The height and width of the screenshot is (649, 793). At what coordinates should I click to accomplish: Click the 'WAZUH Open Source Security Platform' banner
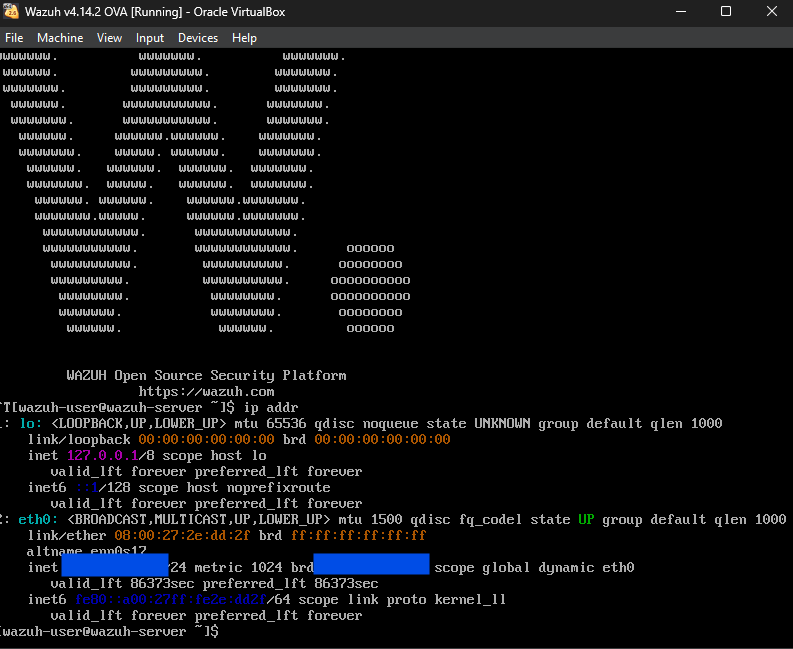tap(206, 376)
